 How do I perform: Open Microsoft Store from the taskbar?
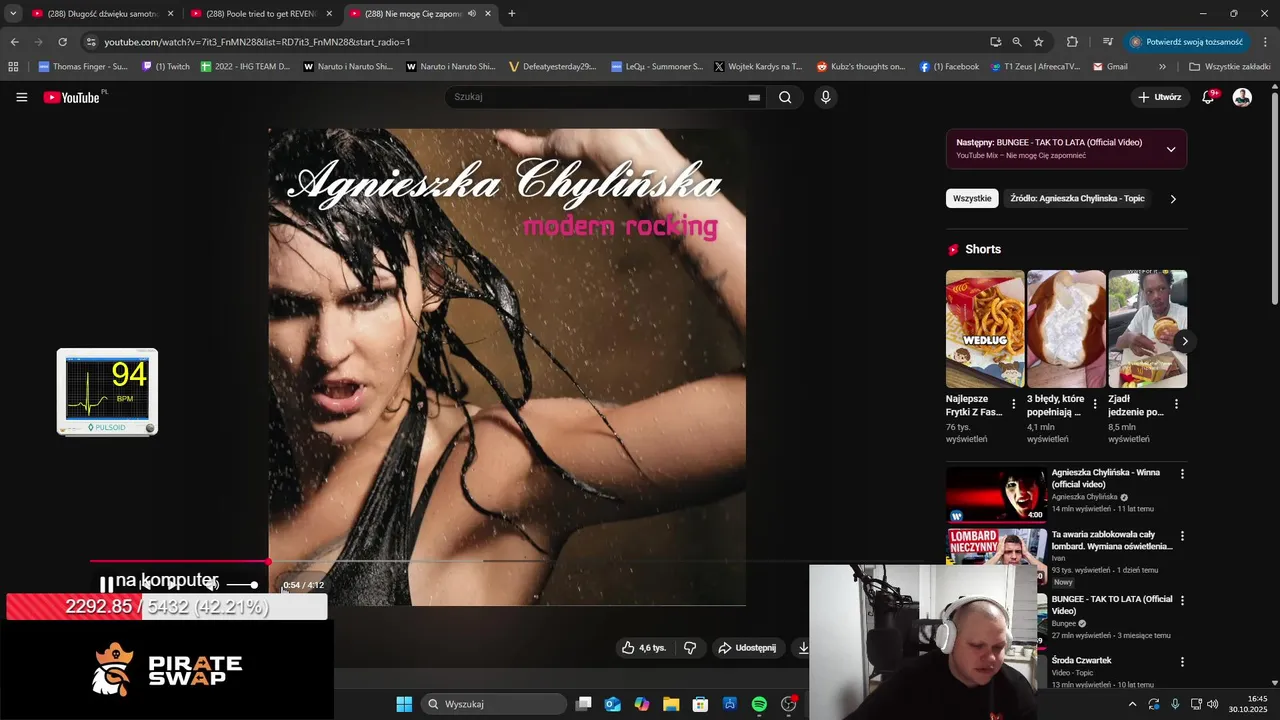pyautogui.click(x=701, y=704)
